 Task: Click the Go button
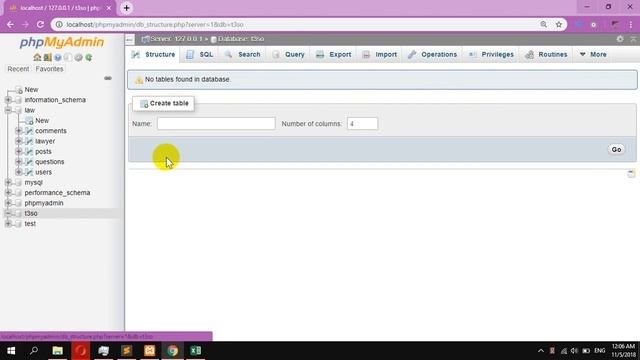click(616, 149)
